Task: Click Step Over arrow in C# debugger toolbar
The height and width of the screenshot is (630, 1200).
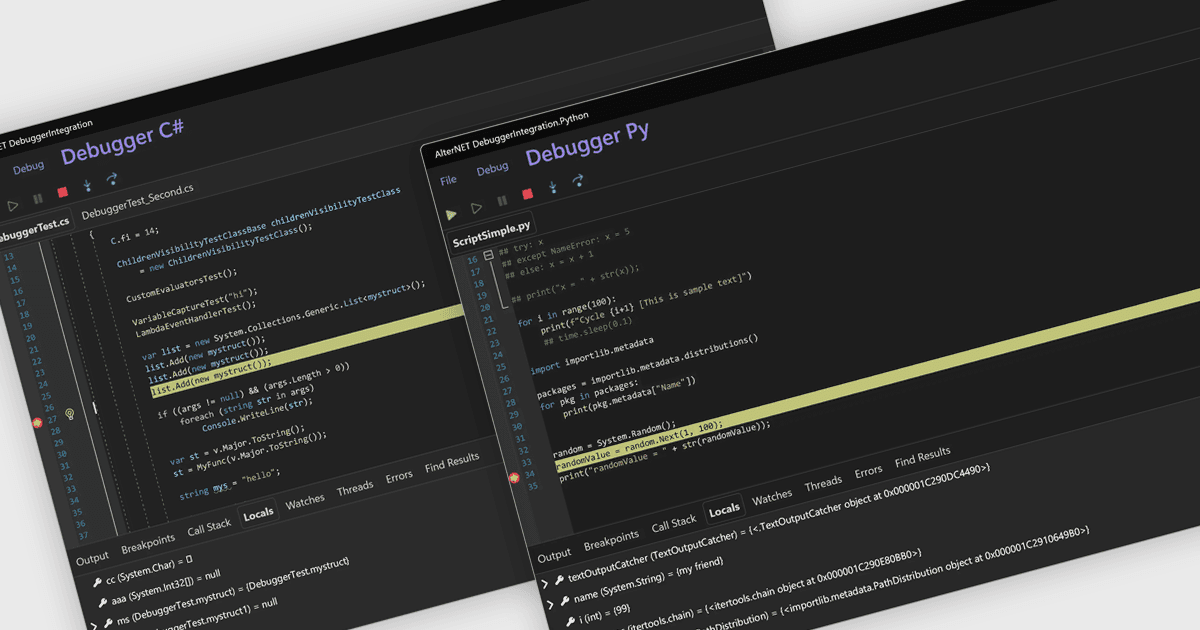Action: pyautogui.click(x=112, y=179)
